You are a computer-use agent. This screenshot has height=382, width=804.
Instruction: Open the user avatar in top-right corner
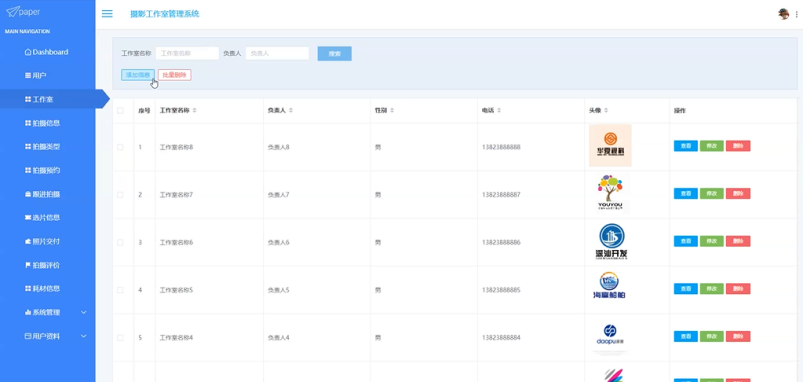click(783, 14)
